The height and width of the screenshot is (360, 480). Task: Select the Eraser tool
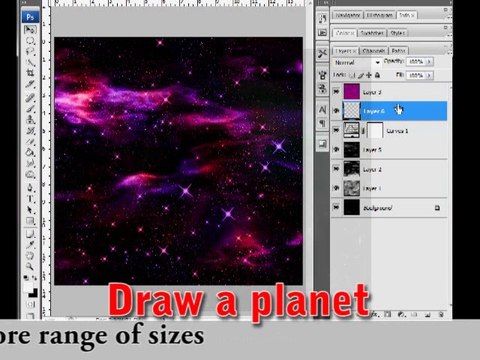(x=30, y=141)
